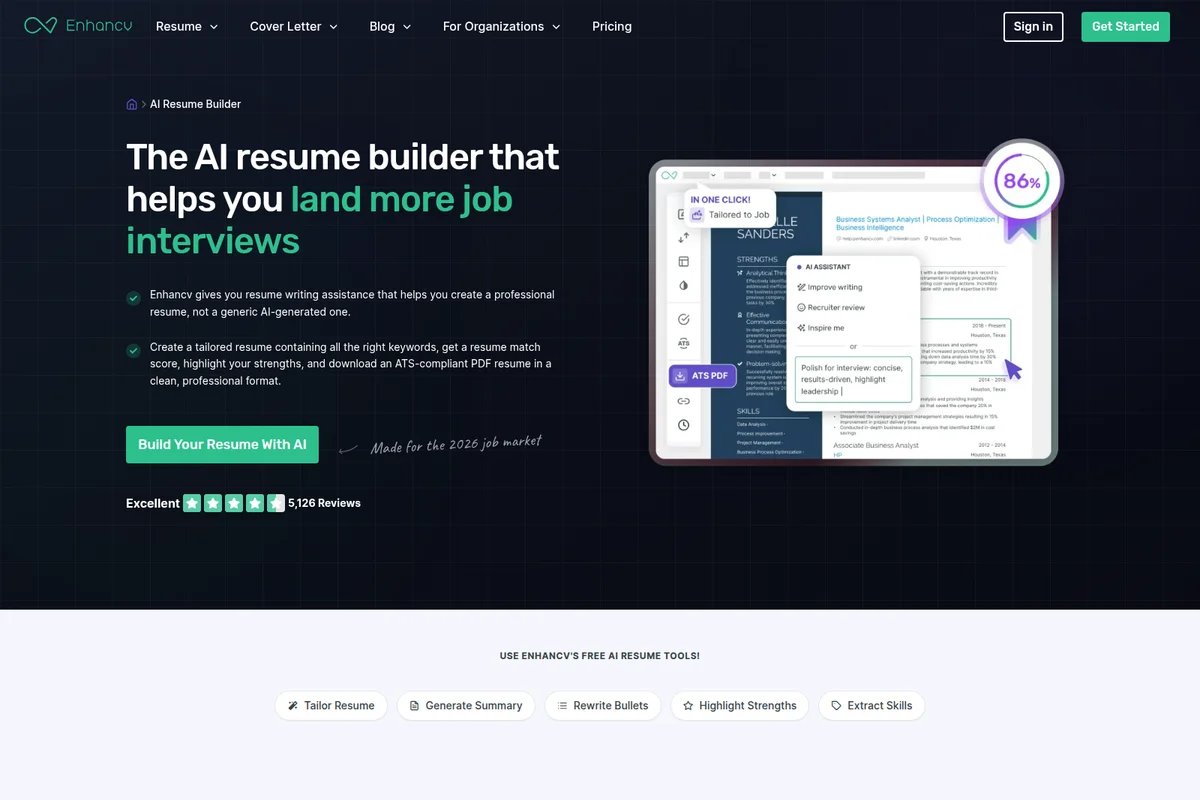Select the Inspire me sparkles icon
This screenshot has height=800, width=1200.
(801, 328)
